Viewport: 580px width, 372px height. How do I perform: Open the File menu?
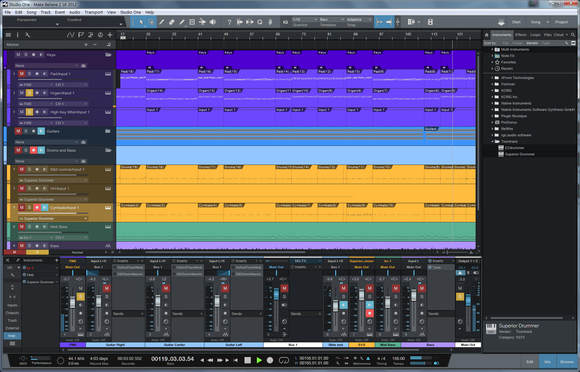coord(7,12)
